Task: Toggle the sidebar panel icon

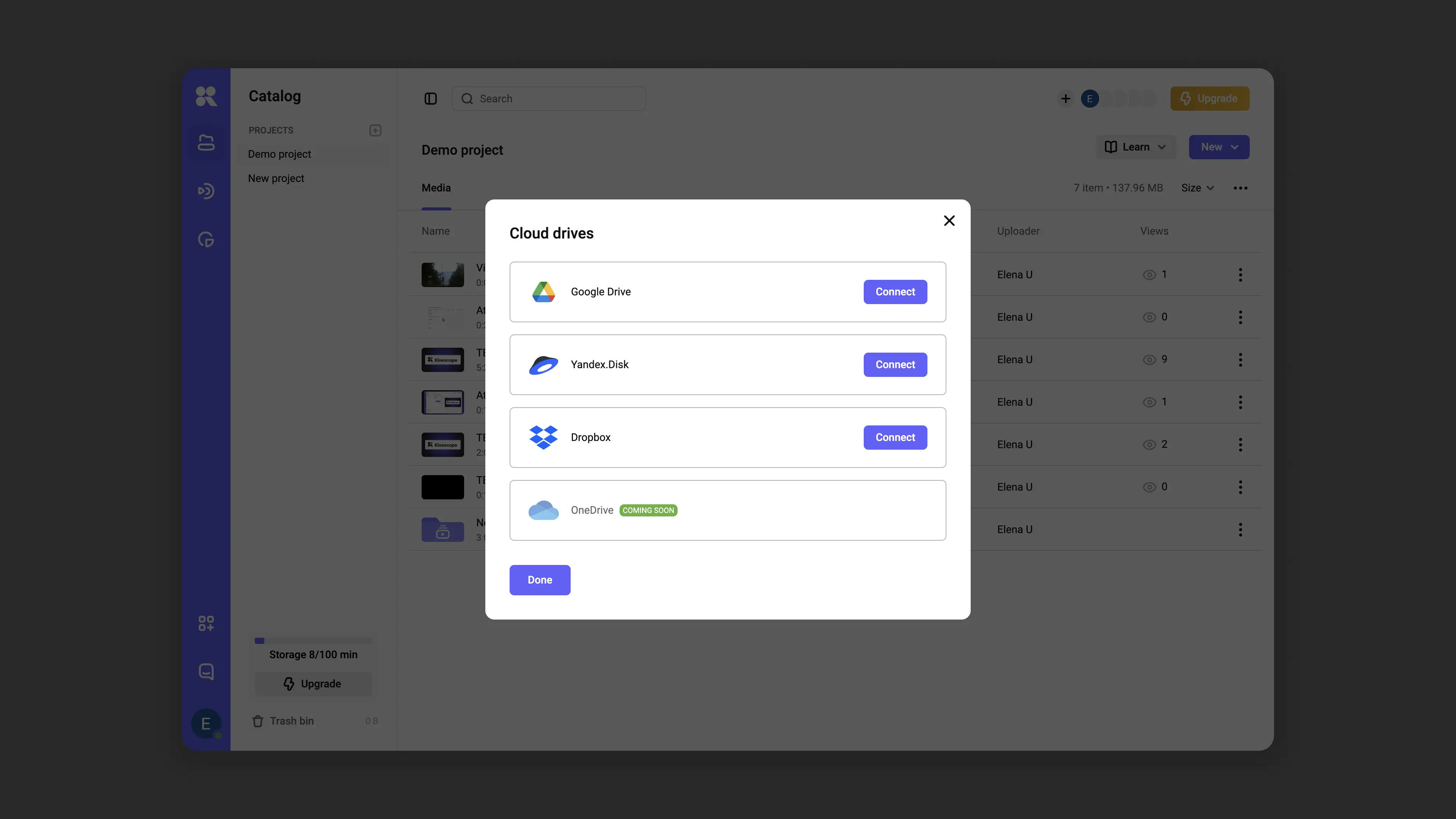Action: 431,99
